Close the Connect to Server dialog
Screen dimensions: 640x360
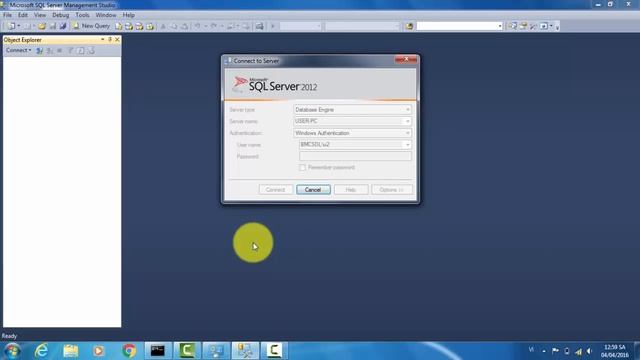(x=406, y=60)
